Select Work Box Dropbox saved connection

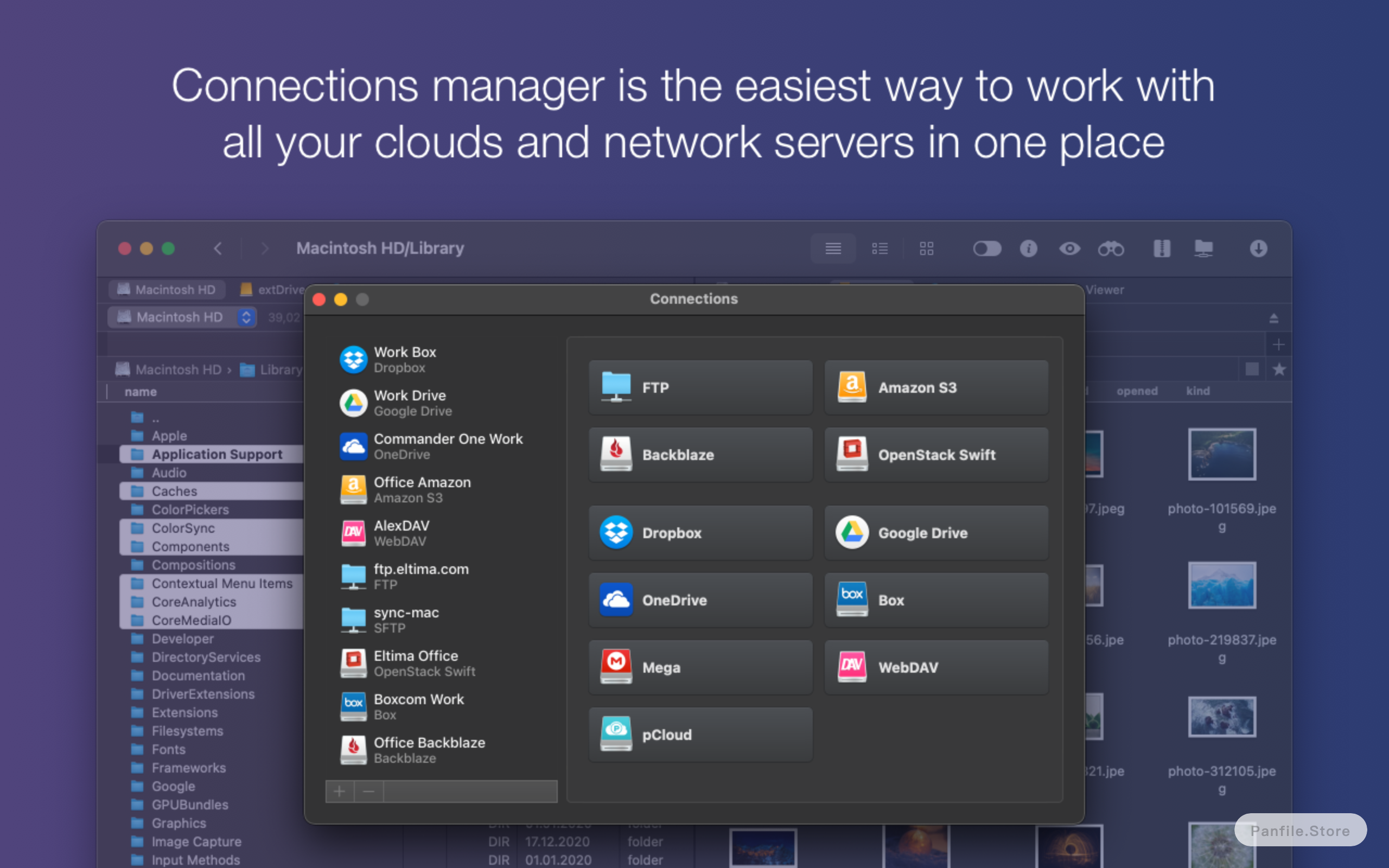(x=441, y=360)
